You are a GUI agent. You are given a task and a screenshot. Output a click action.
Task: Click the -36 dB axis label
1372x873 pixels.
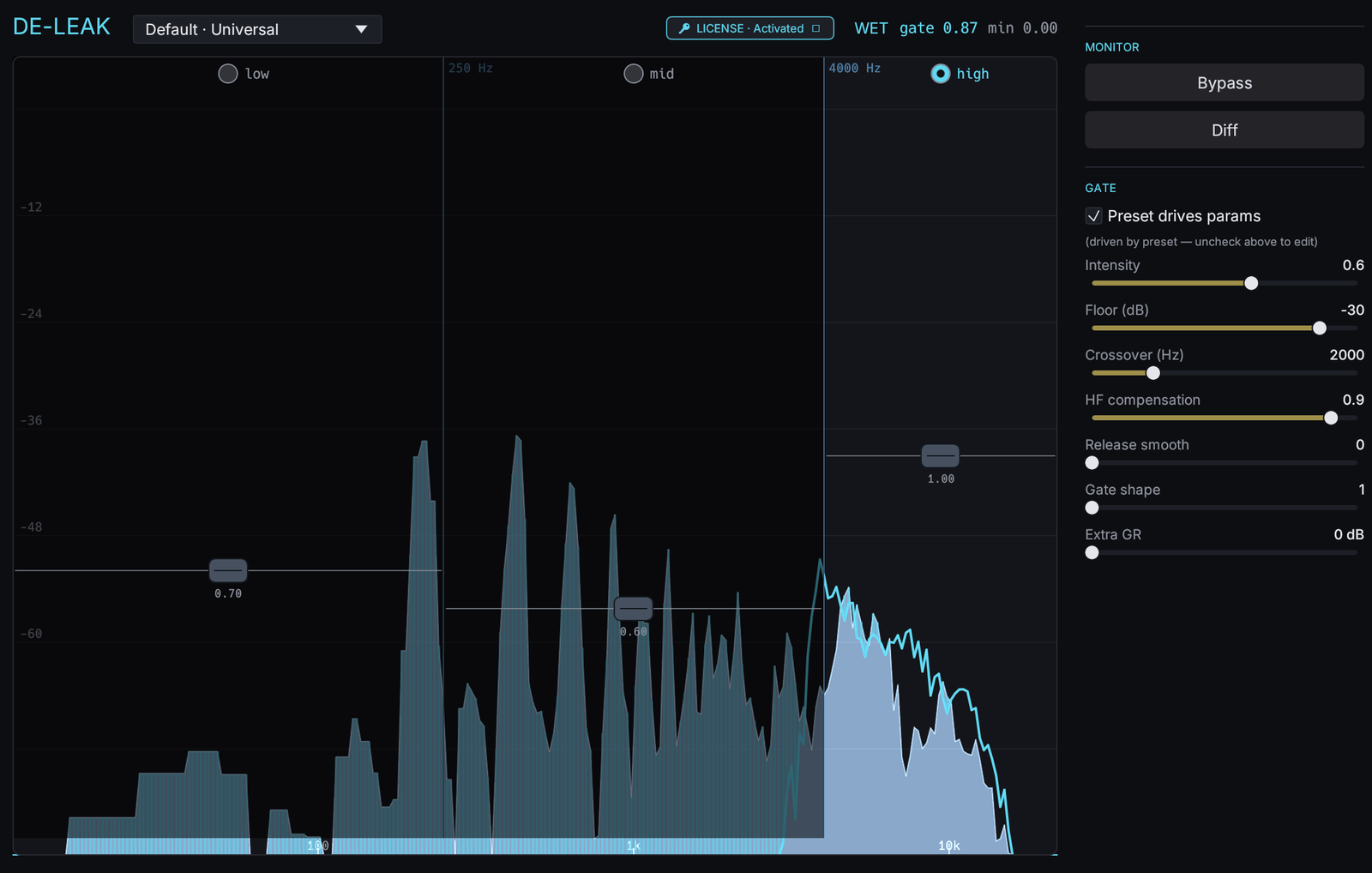point(32,421)
